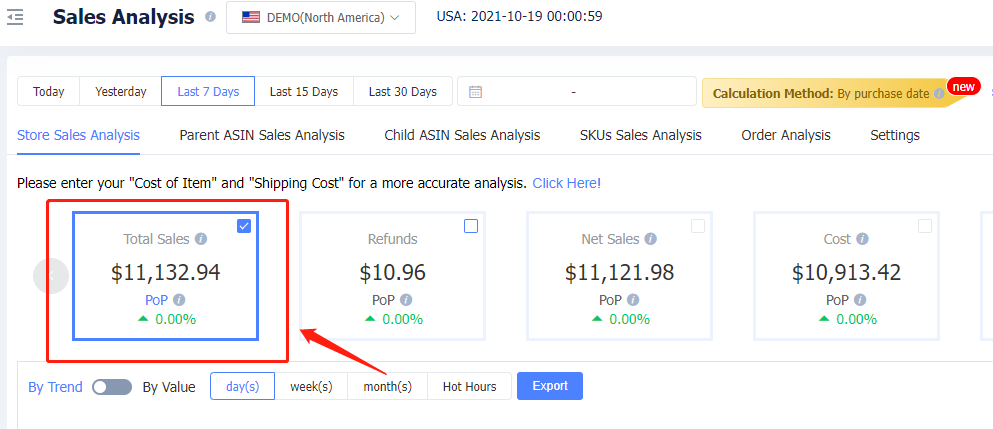Click the USA date-time text

click(x=519, y=16)
